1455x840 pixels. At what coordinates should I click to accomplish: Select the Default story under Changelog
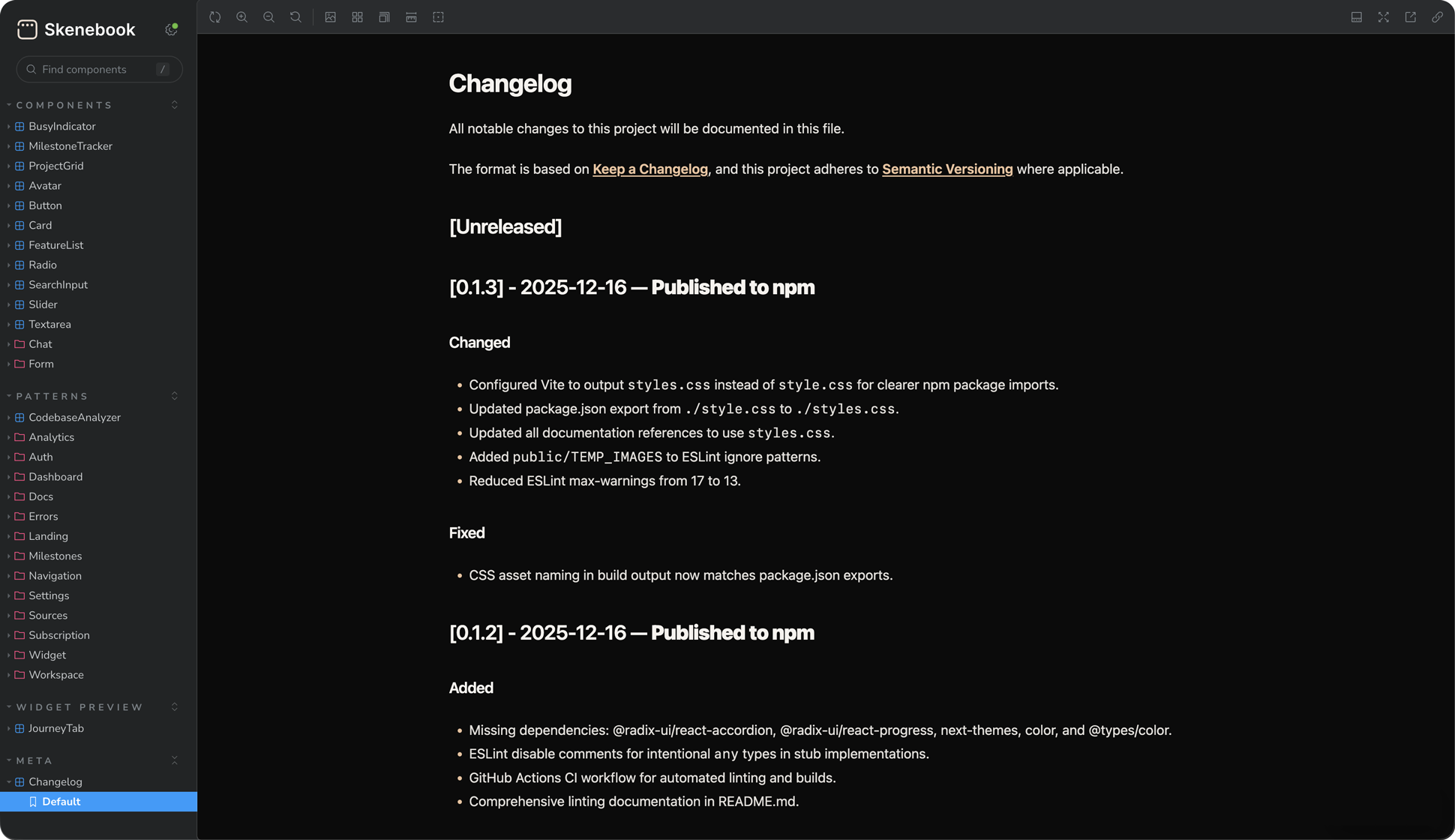click(98, 802)
